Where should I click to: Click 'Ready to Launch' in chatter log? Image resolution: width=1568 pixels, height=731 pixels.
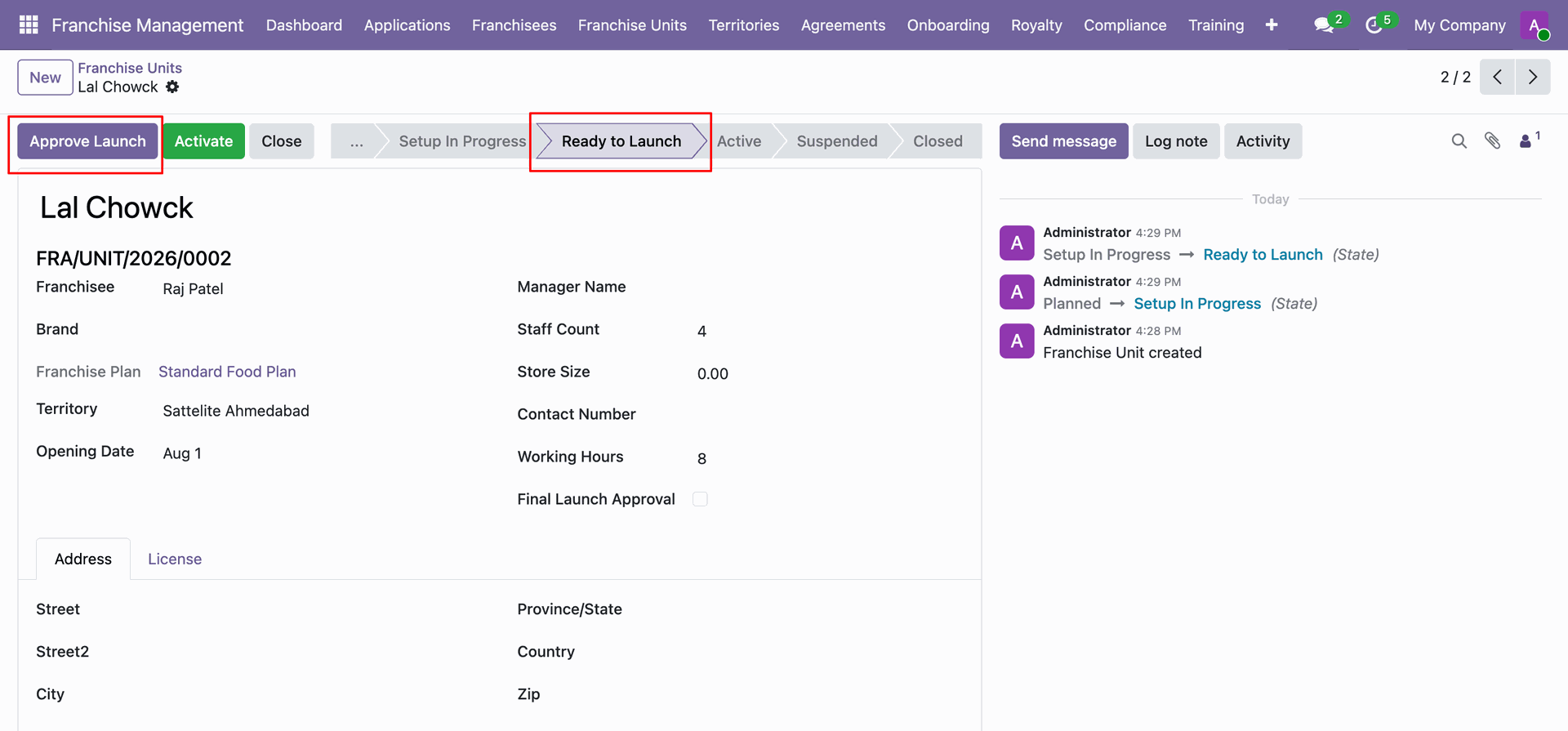1263,255
